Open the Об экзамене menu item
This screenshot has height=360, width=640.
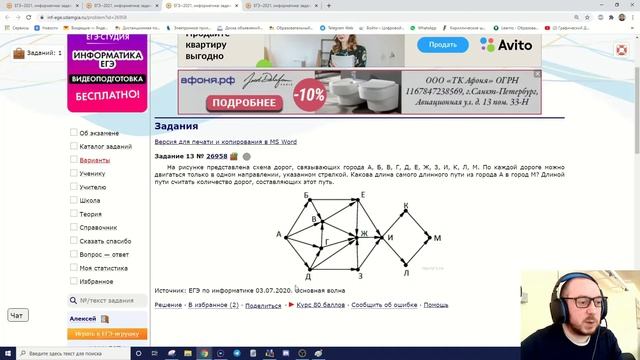coord(99,133)
